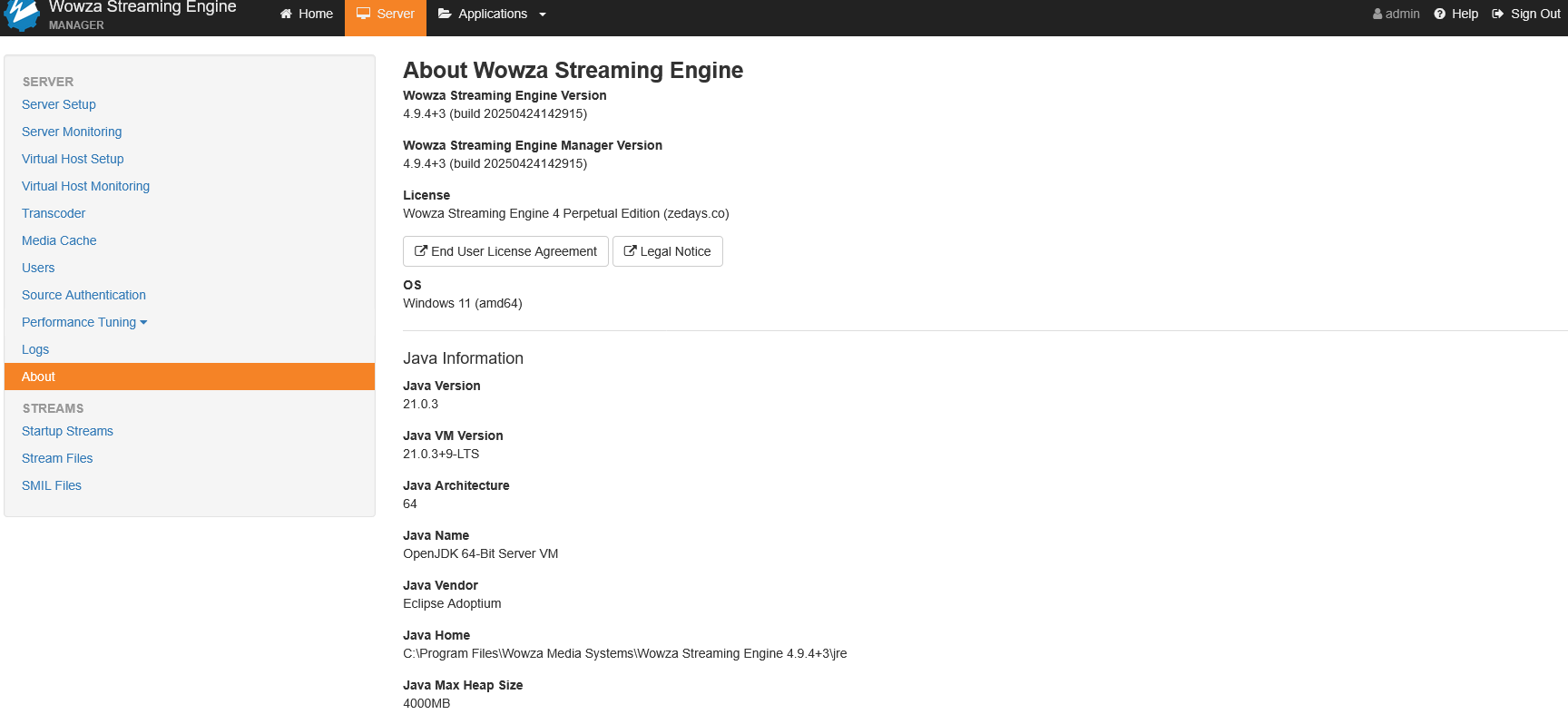
Task: Open End User License Agreement
Action: tap(505, 251)
